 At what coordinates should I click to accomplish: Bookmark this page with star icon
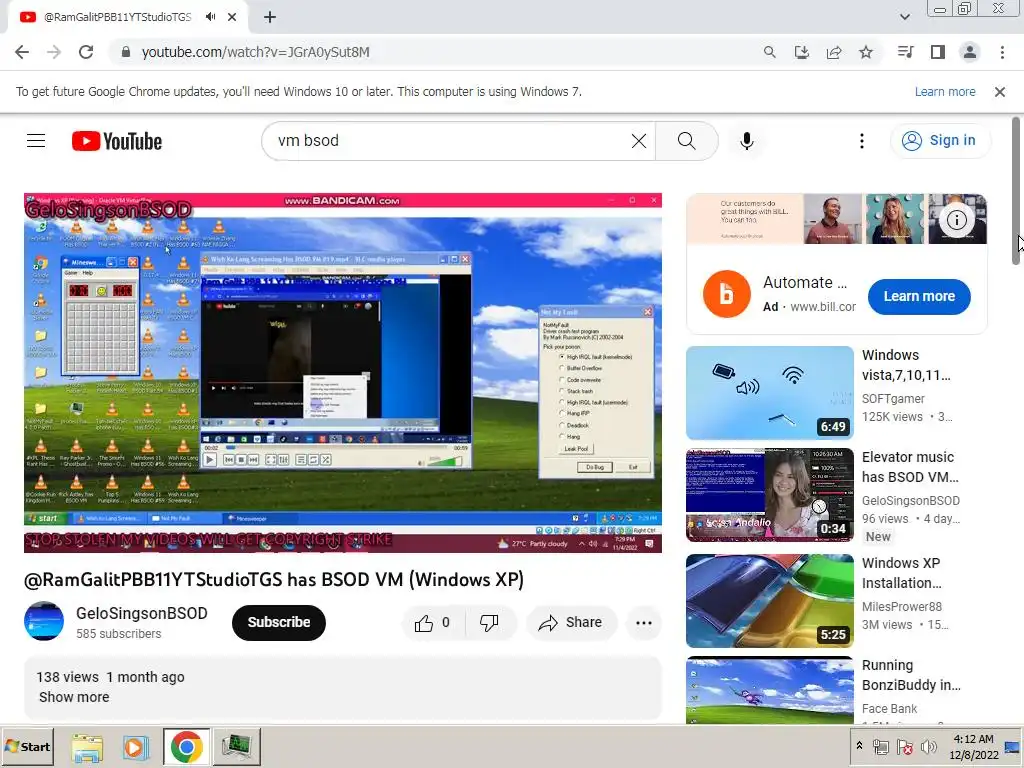[x=866, y=52]
